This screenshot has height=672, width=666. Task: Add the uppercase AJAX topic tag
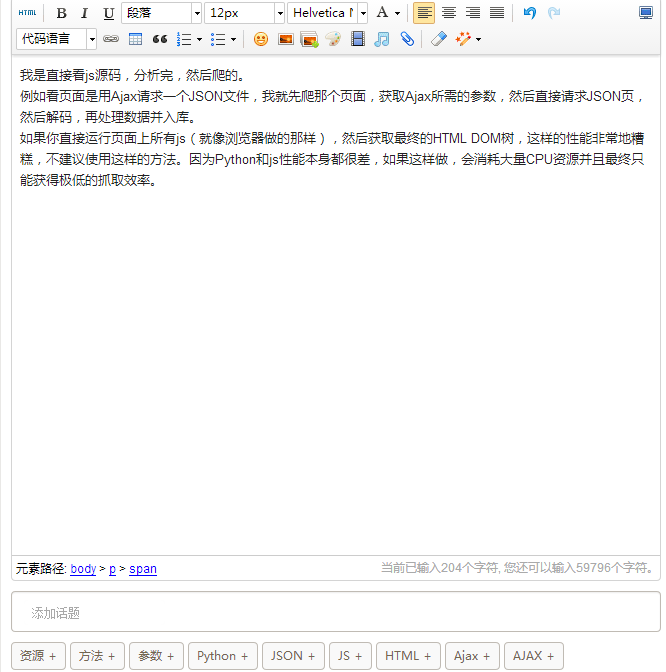[x=534, y=656]
